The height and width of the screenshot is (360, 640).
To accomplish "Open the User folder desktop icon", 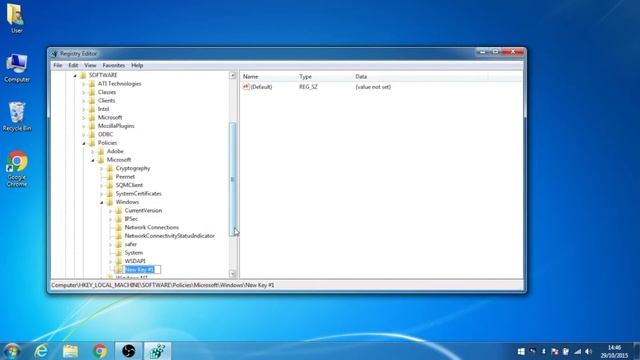I will tap(16, 18).
